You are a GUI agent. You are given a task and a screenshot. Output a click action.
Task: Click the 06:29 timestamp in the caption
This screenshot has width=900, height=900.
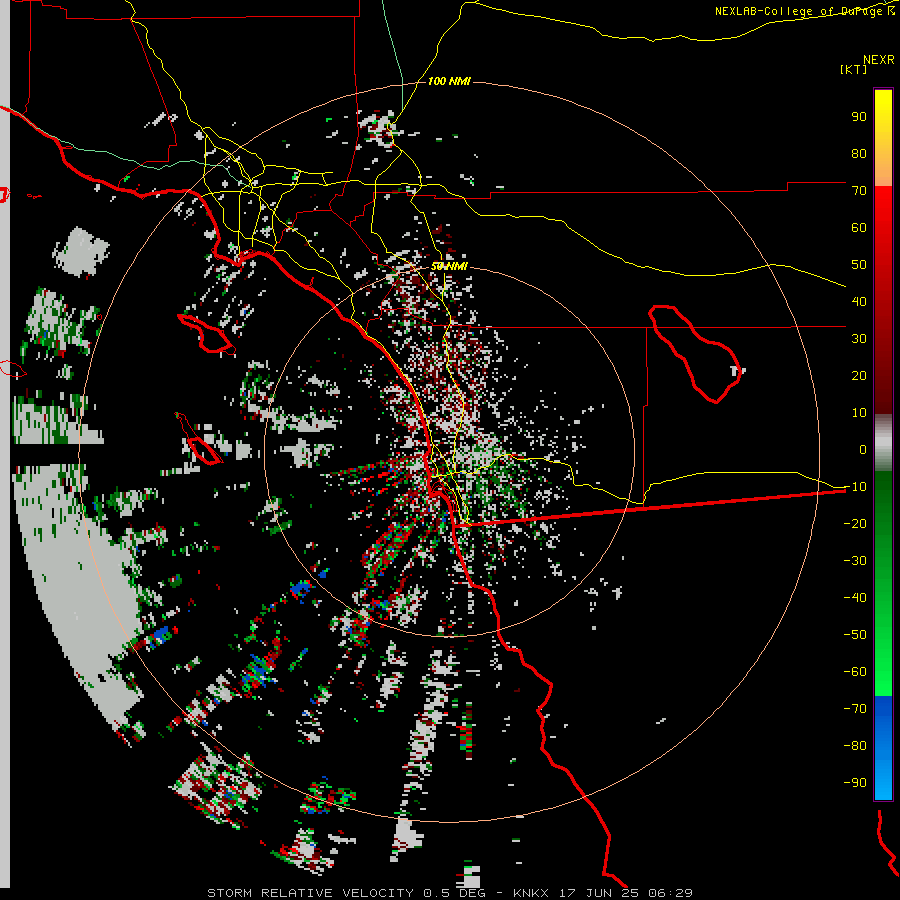pyautogui.click(x=670, y=893)
